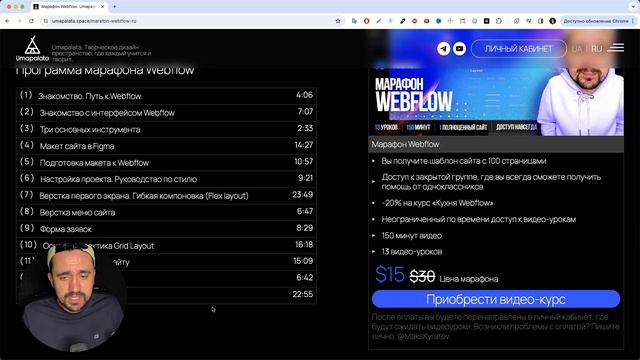Click the 6:42 lesson duration
Screen dimensions: 640x360
click(x=304, y=278)
